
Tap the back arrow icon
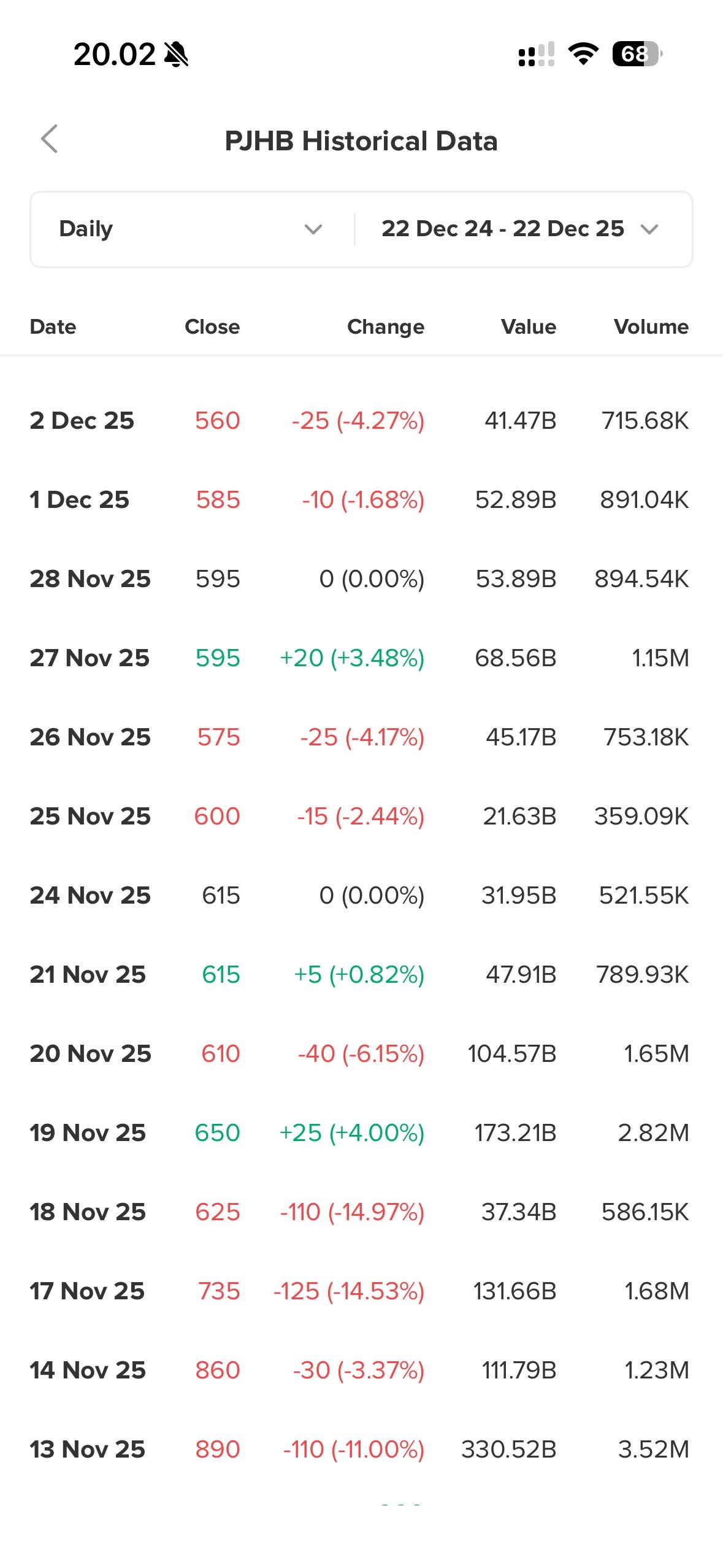pyautogui.click(x=50, y=139)
